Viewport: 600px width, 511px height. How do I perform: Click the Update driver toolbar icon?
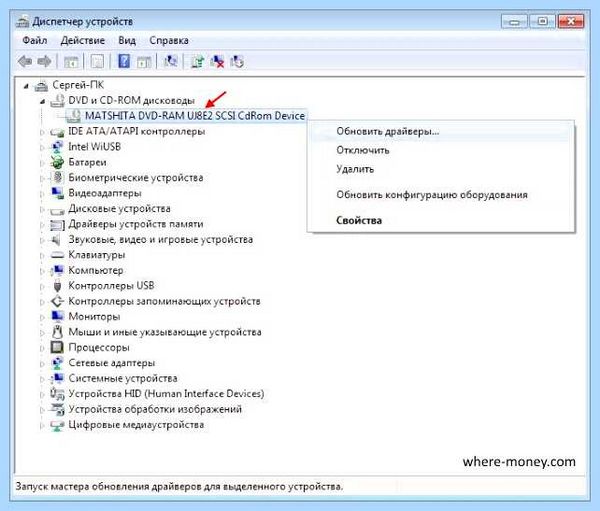[x=198, y=61]
